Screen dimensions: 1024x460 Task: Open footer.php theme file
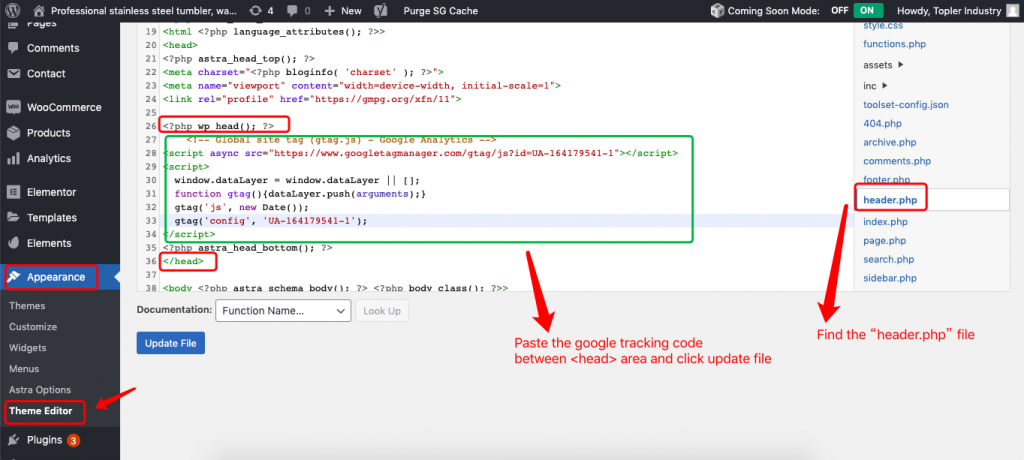tap(886, 180)
